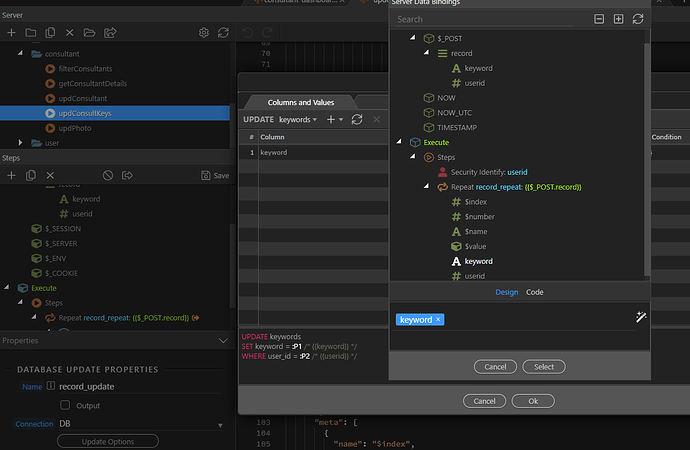Enable the Output checkbox
The height and width of the screenshot is (450, 690).
point(66,405)
